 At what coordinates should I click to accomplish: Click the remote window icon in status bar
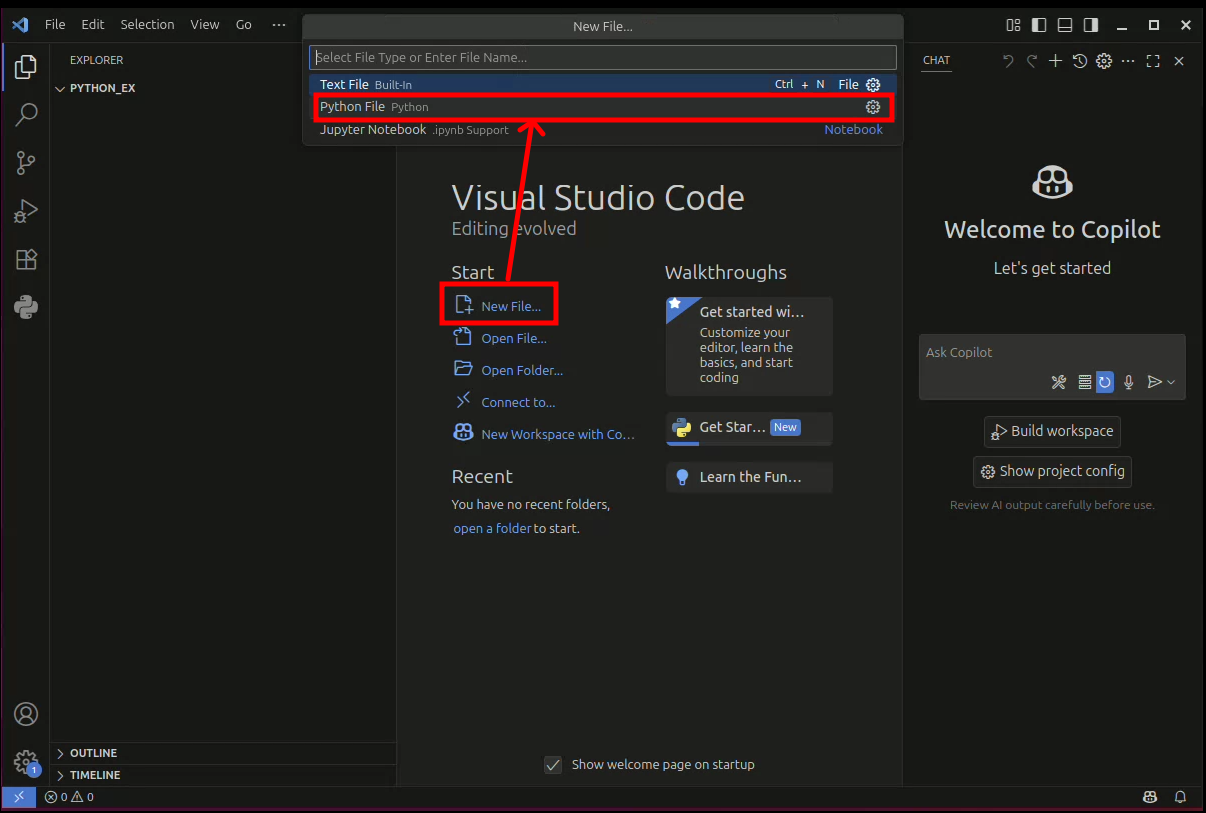(x=18, y=797)
